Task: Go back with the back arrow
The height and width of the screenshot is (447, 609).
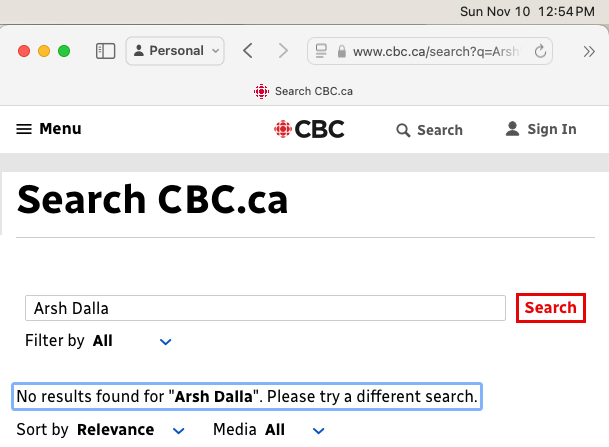Action: pyautogui.click(x=248, y=51)
